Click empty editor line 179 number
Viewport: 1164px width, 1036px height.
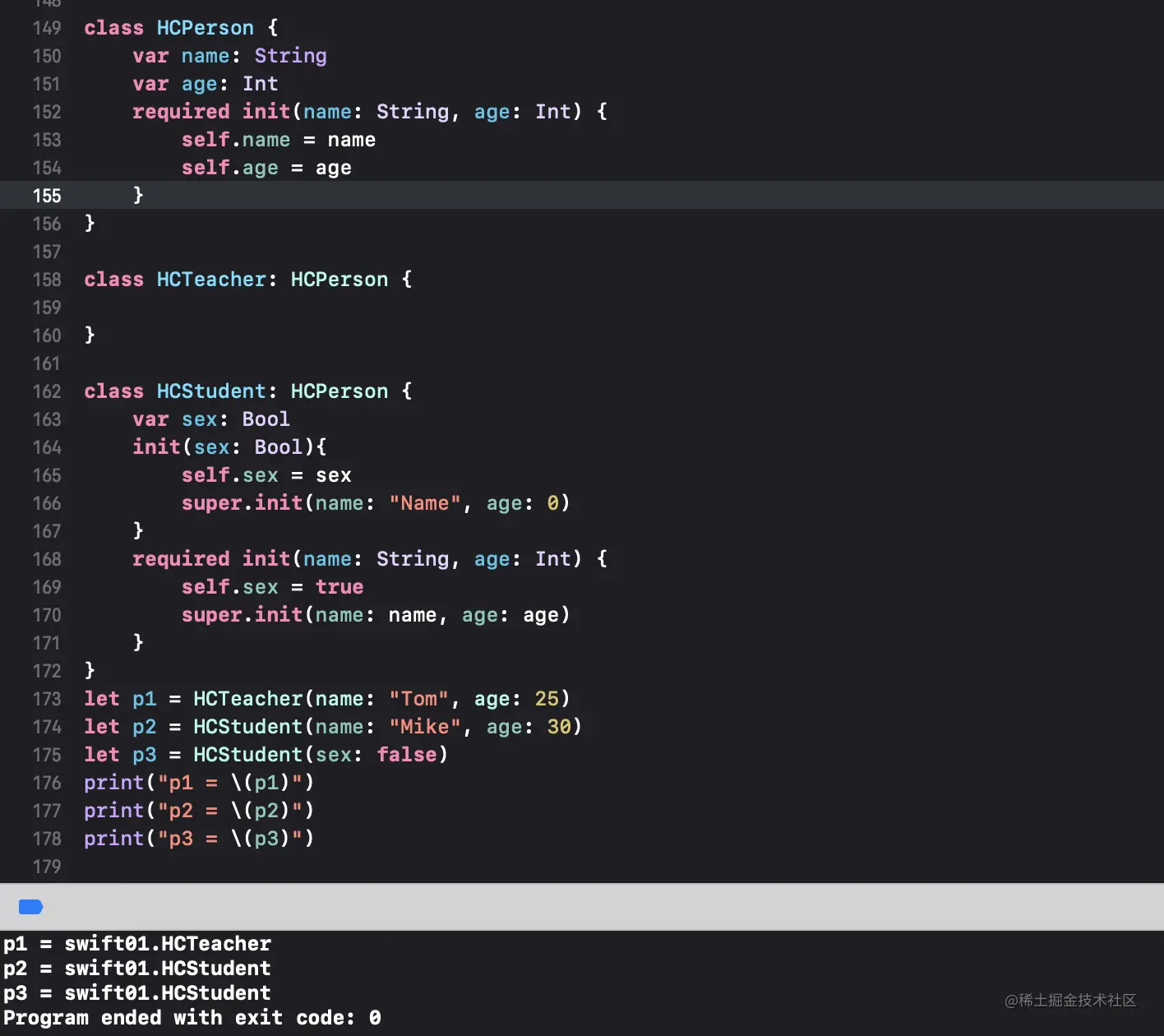47,867
